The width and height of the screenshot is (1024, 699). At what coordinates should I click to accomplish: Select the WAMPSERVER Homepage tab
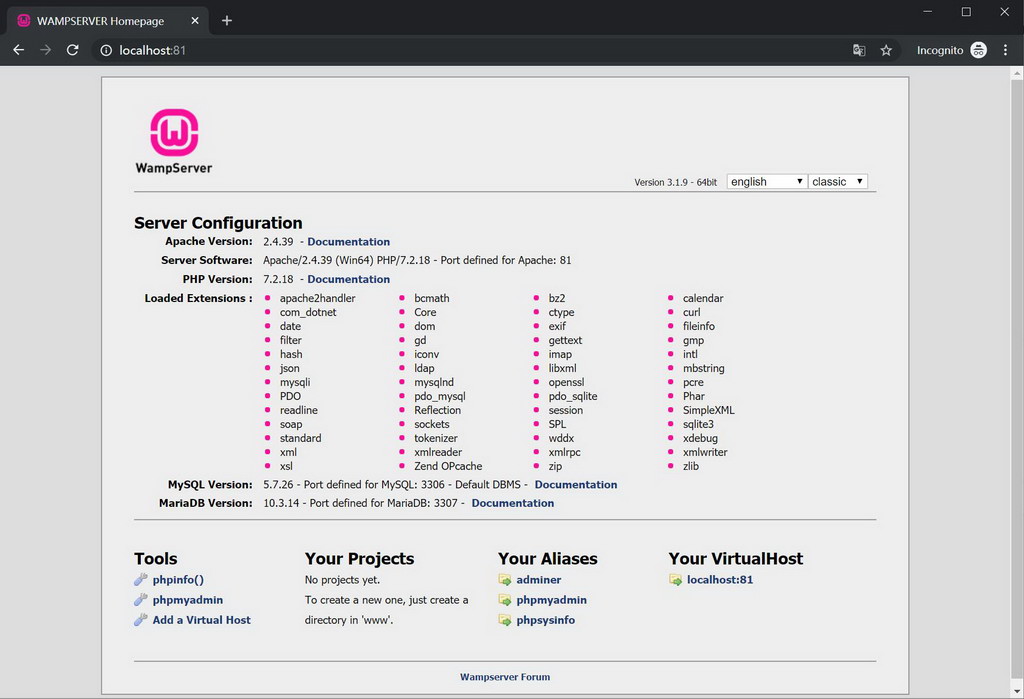108,21
